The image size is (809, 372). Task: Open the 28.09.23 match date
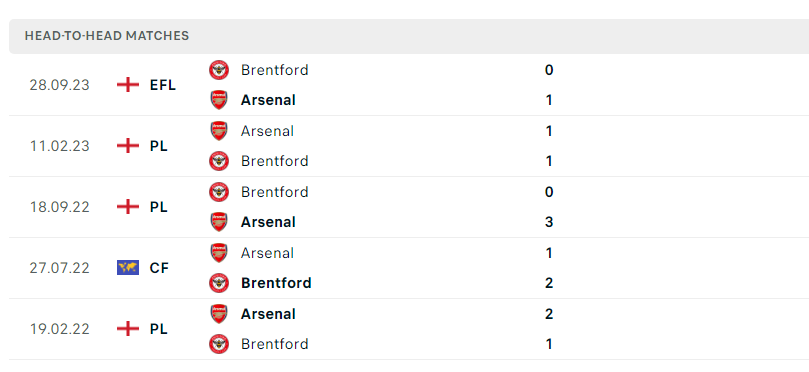tap(59, 85)
